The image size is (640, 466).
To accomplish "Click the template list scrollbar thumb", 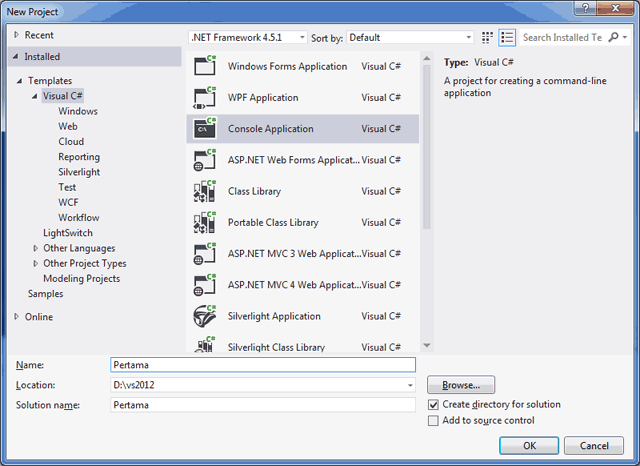I will tap(427, 147).
